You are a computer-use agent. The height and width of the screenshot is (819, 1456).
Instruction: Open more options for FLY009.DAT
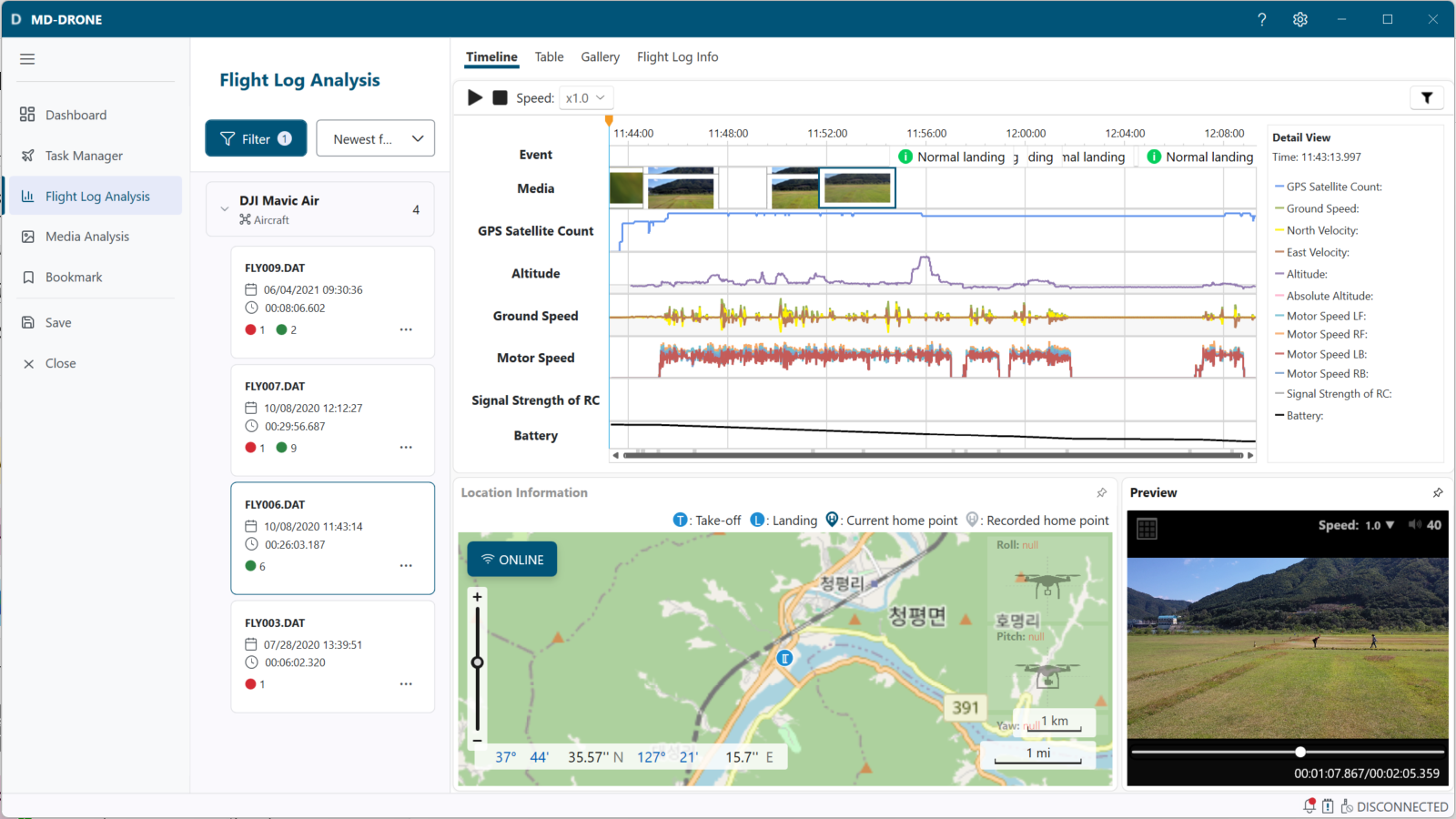click(406, 329)
